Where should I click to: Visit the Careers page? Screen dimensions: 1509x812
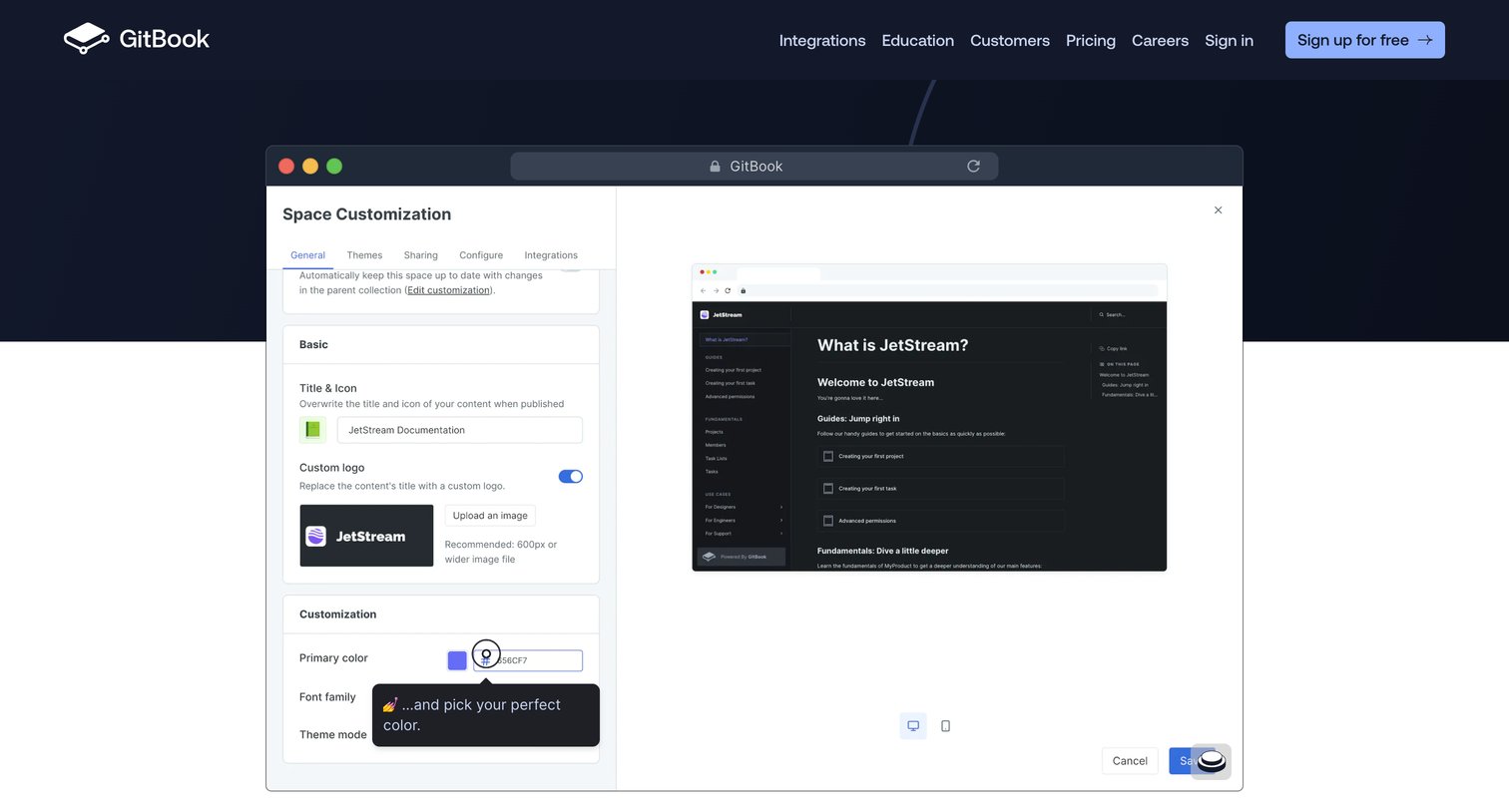[x=1160, y=40]
